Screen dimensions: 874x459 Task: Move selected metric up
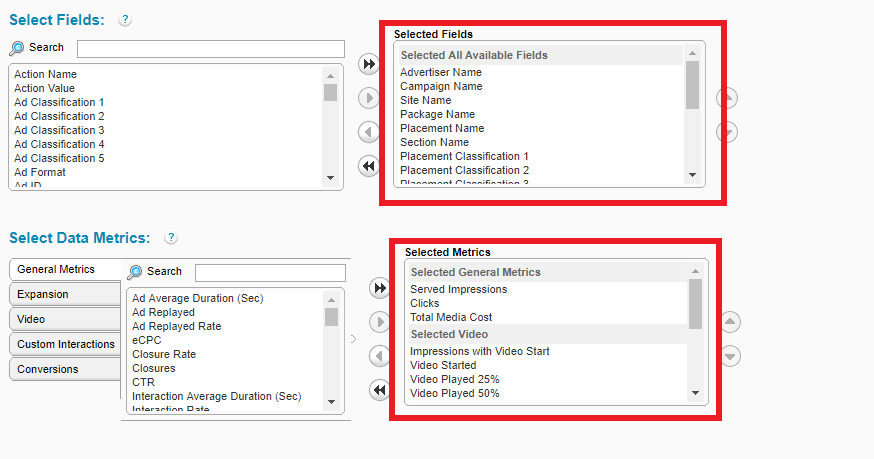[730, 322]
